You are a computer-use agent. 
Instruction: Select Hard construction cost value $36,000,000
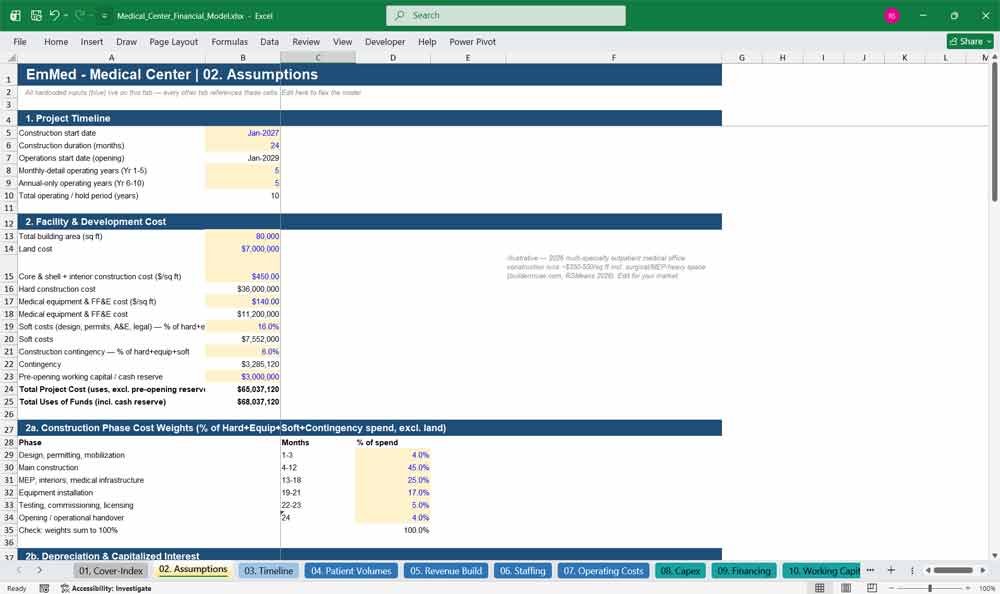pyautogui.click(x=243, y=289)
